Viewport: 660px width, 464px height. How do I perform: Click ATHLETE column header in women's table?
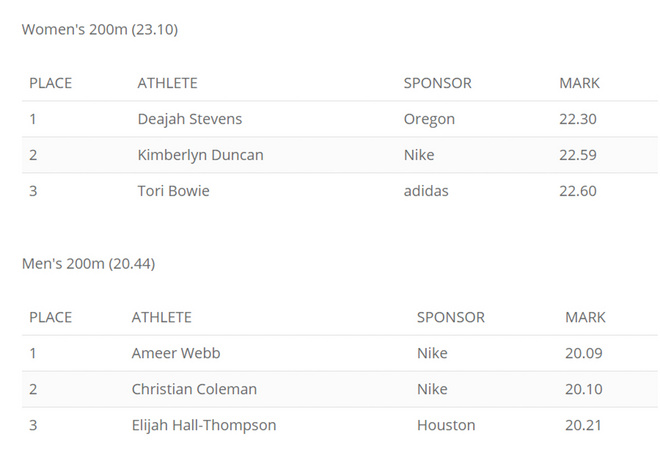[168, 83]
